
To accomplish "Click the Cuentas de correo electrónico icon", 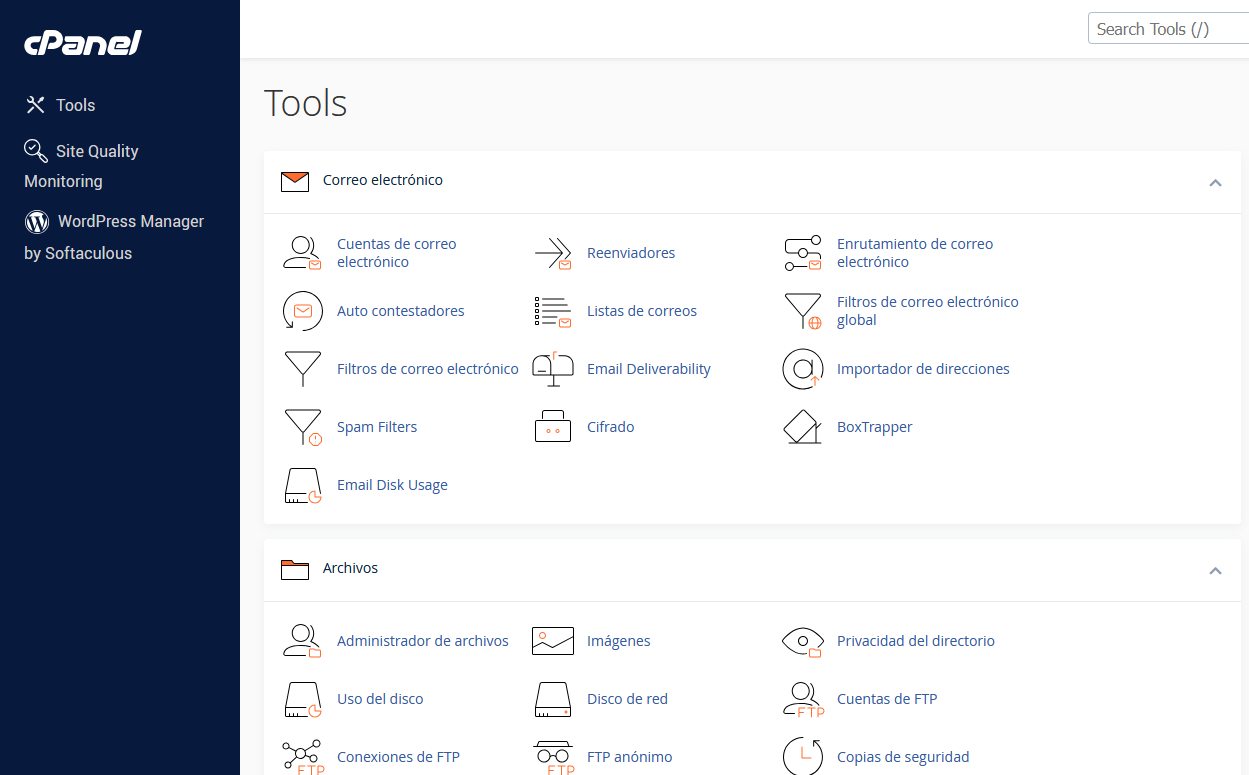I will coord(302,253).
